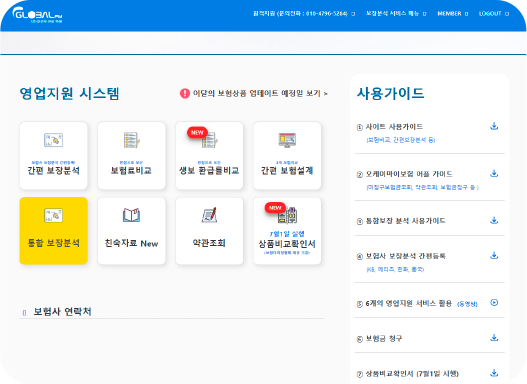This screenshot has height=384, width=527.
Task: Download the 상품비교확인서 (7월1일 시행) file
Action: (x=494, y=373)
